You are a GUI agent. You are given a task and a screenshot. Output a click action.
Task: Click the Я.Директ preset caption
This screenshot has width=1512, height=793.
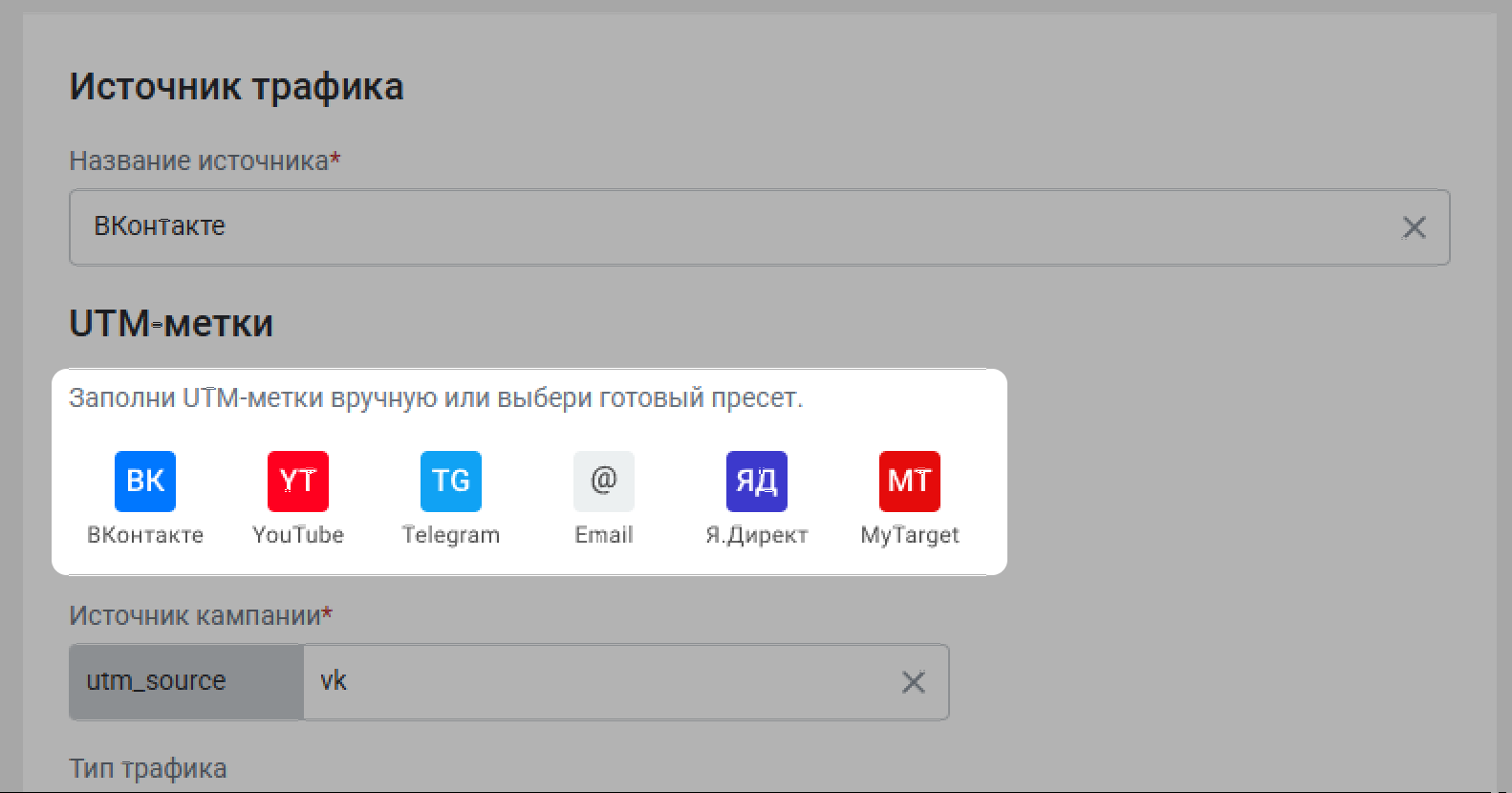tap(757, 535)
